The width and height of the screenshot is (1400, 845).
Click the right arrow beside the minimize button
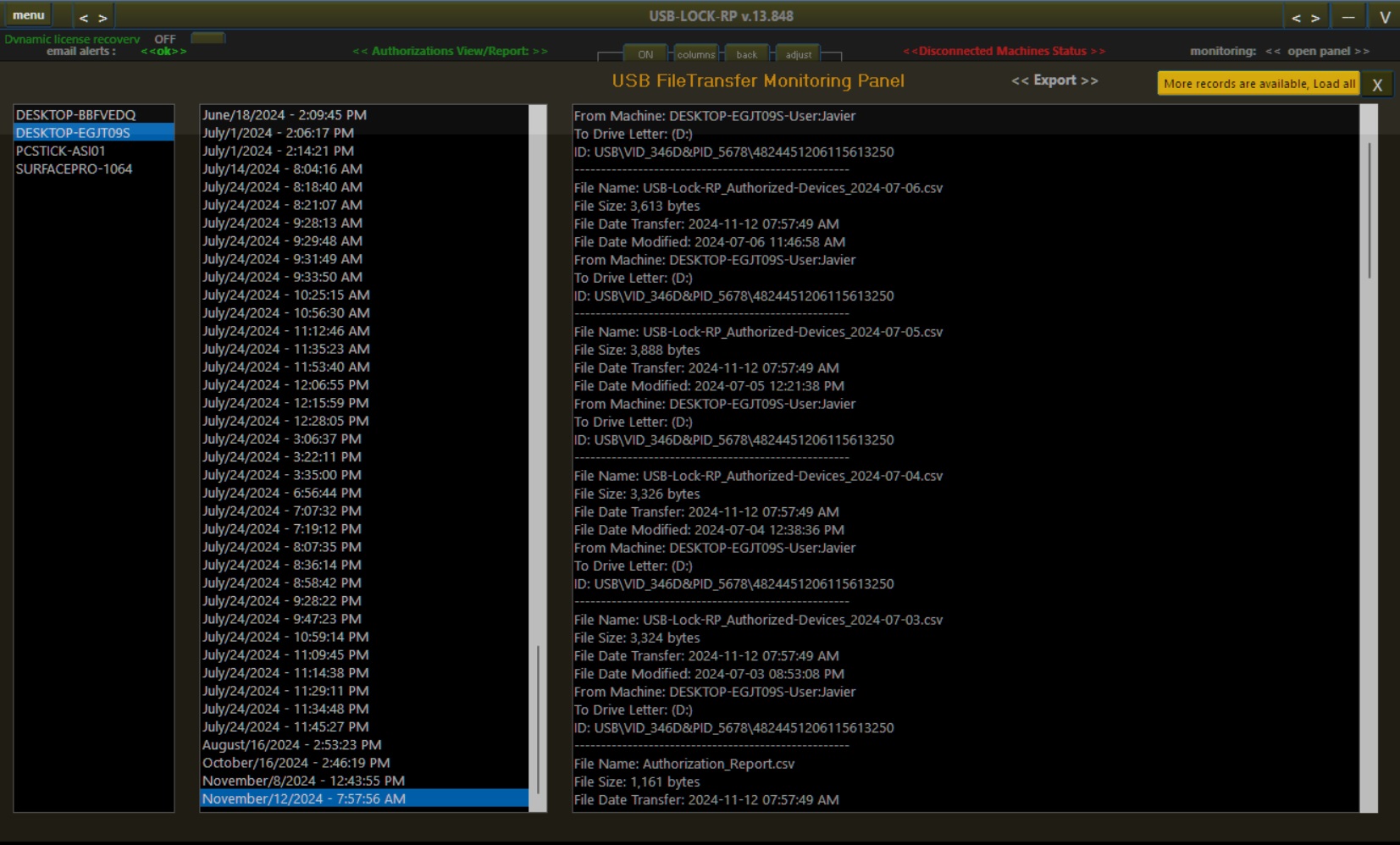pos(1315,18)
